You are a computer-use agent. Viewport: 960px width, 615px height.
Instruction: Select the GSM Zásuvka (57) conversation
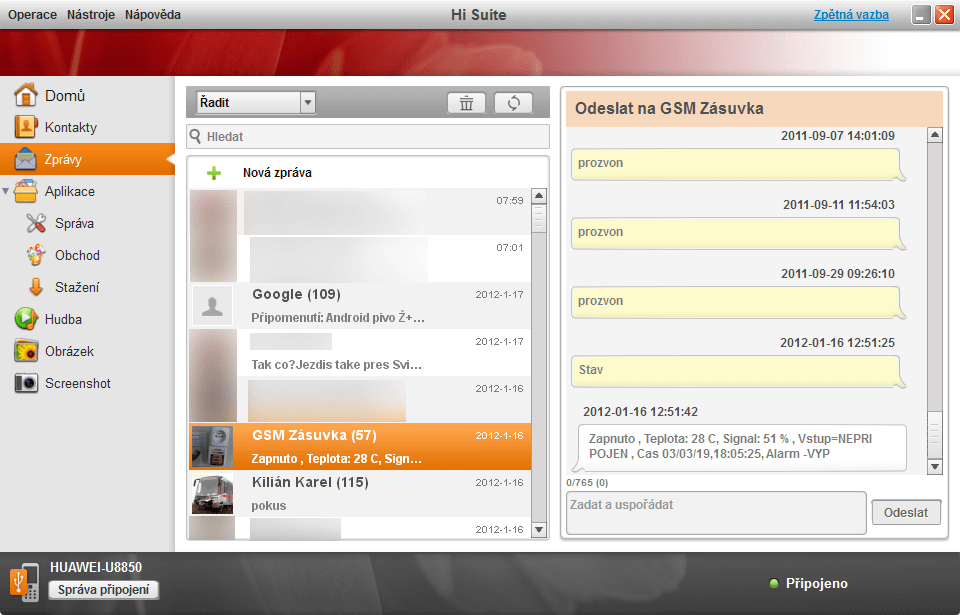coord(360,447)
